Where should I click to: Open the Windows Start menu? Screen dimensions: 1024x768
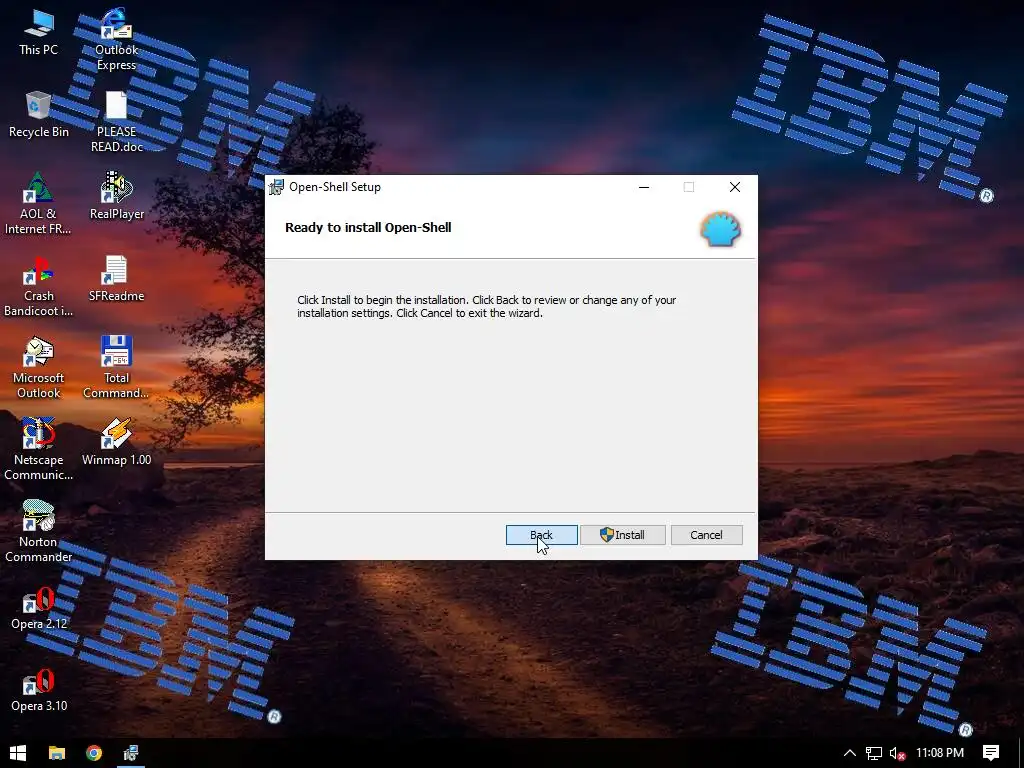tap(18, 753)
